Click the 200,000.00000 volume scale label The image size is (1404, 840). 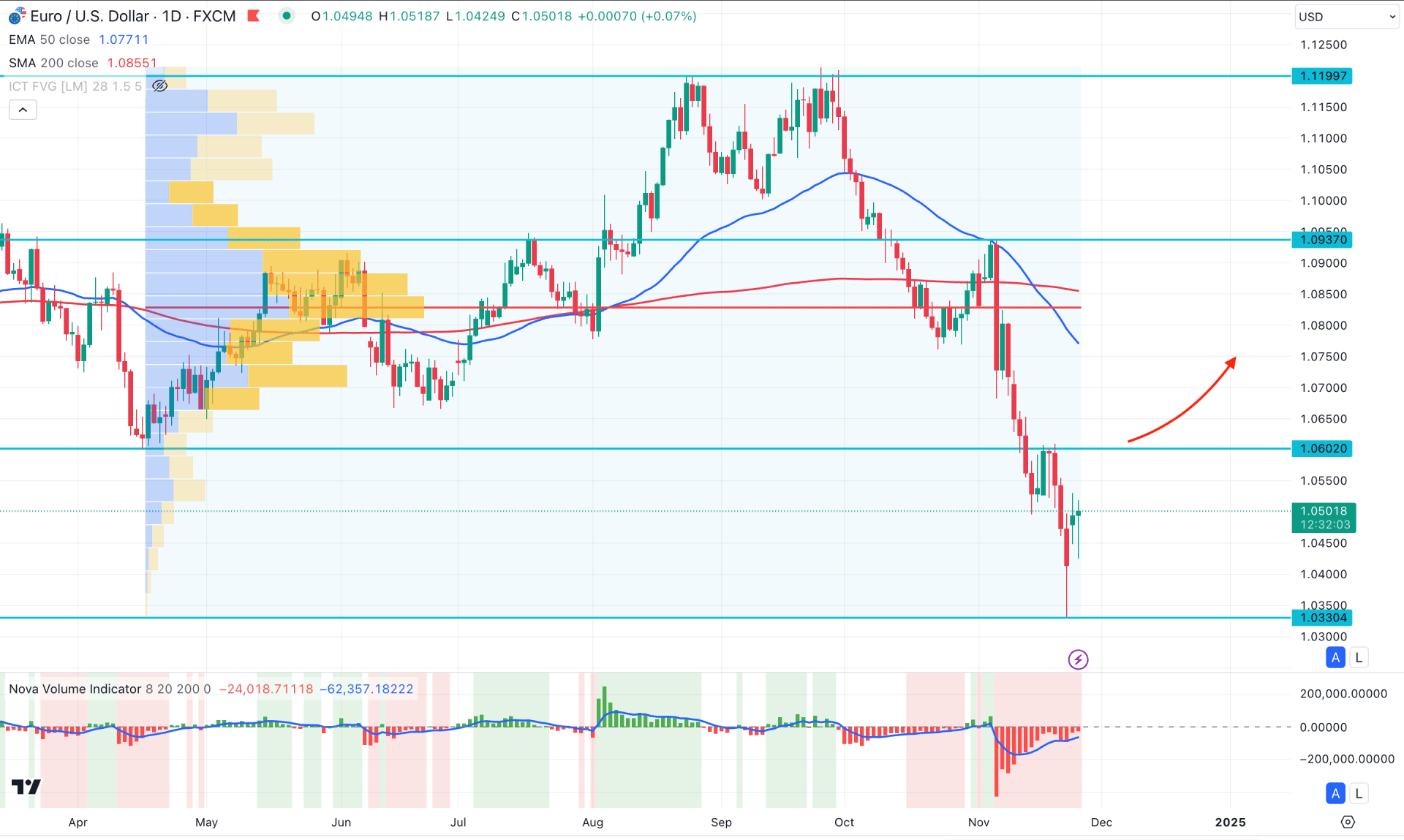click(x=1343, y=694)
